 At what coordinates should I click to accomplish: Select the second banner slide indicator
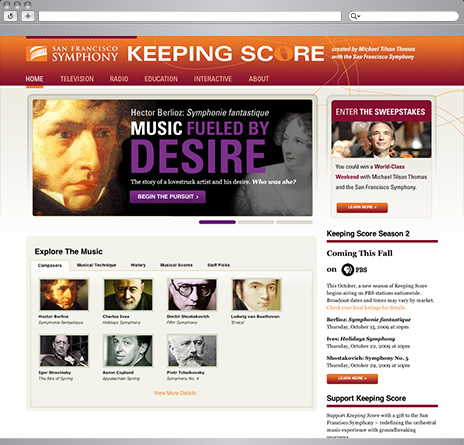[256, 222]
